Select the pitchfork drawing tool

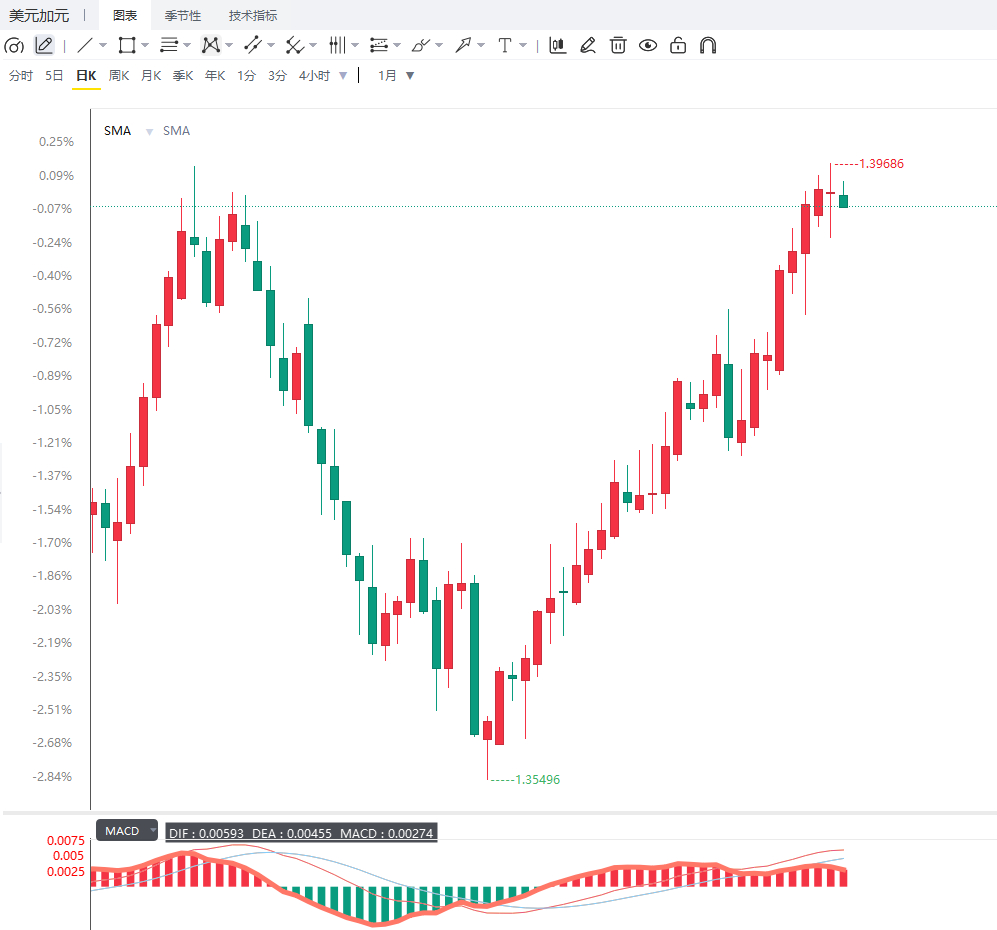[294, 46]
